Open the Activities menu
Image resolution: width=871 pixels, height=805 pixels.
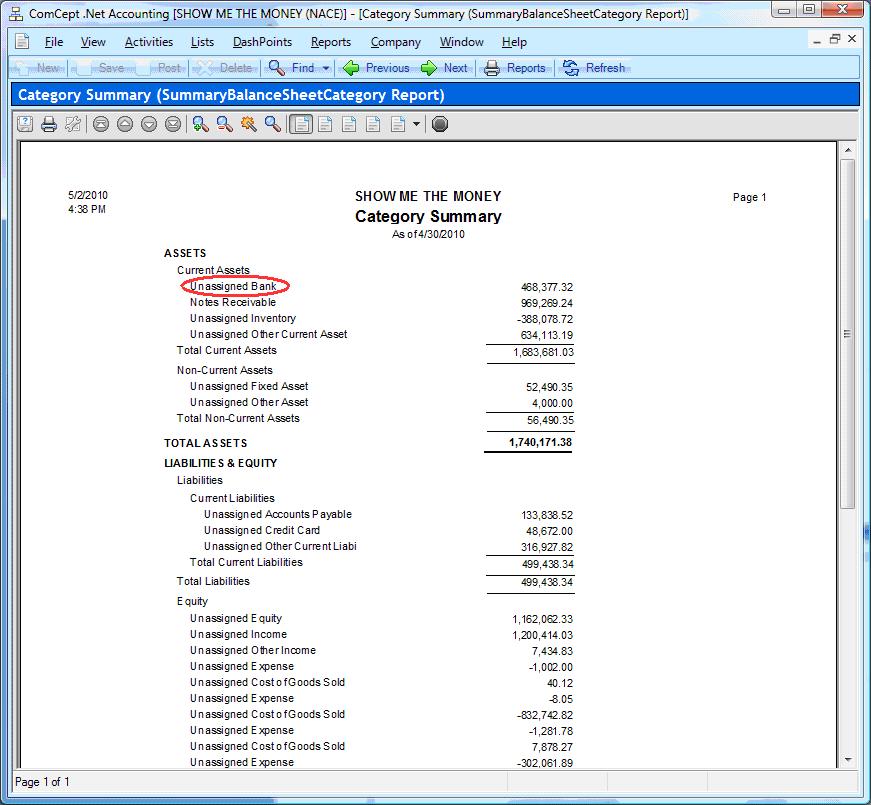coord(148,42)
